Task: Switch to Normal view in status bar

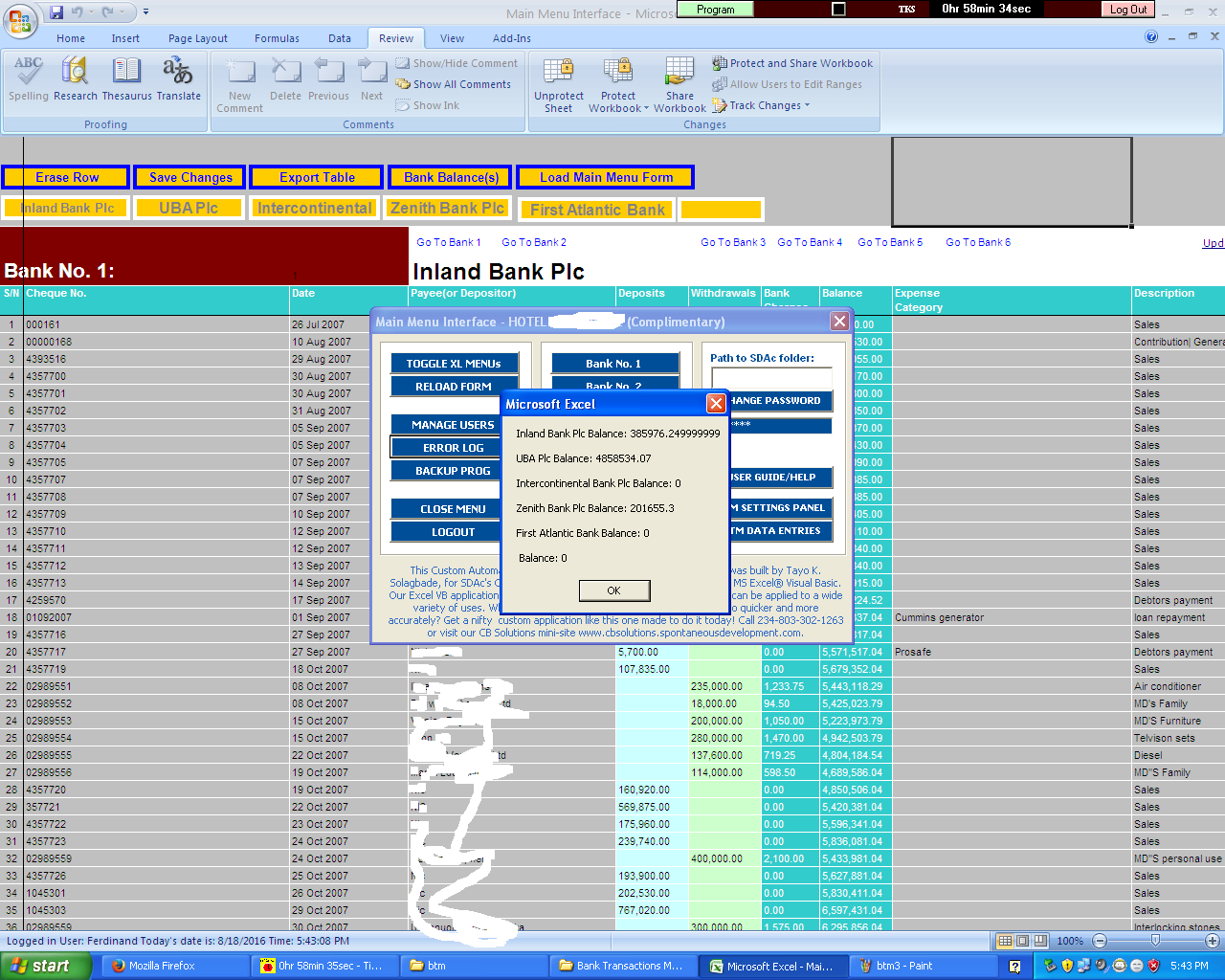Action: 1005,941
